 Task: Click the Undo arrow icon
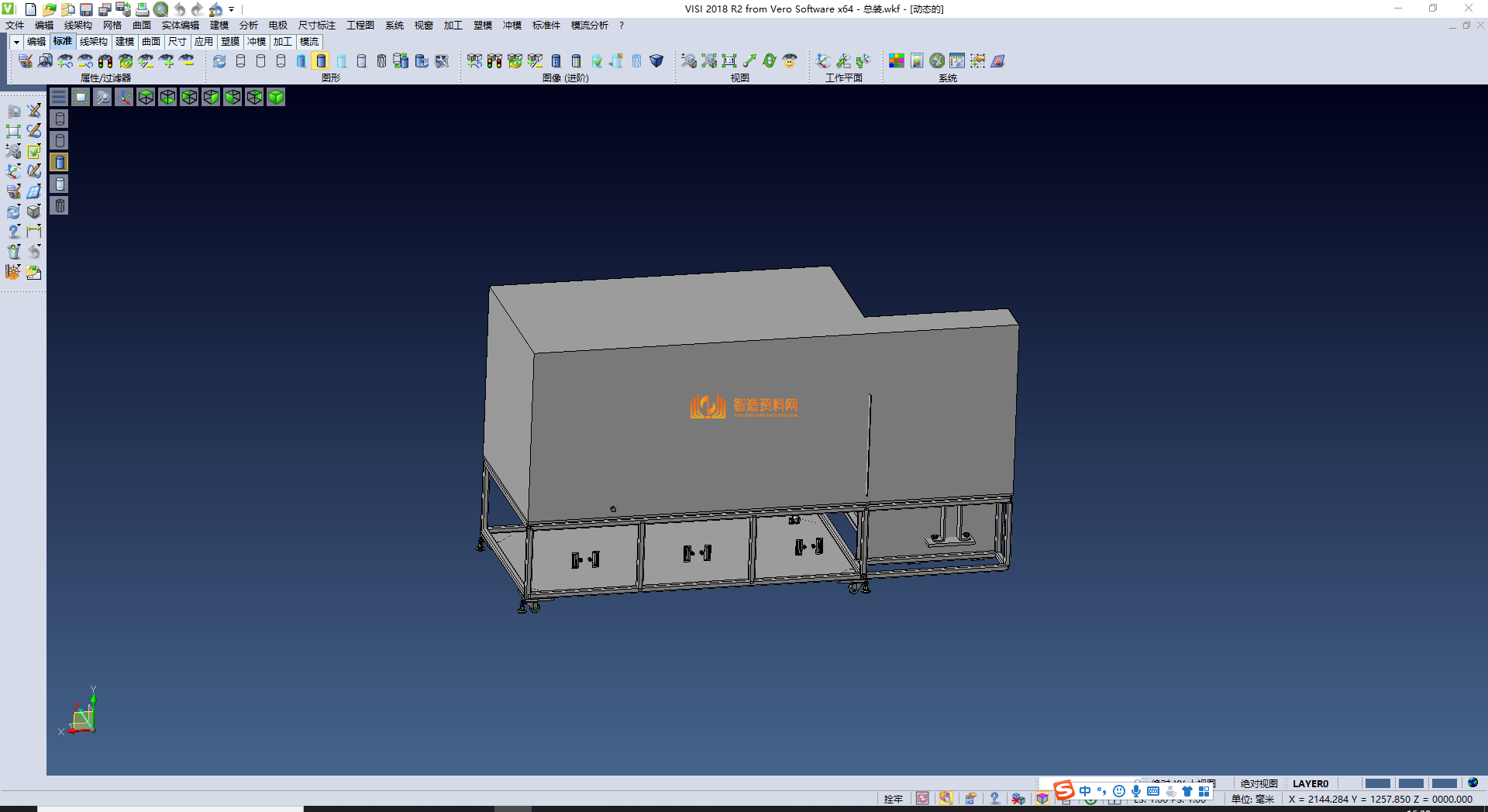[x=180, y=9]
